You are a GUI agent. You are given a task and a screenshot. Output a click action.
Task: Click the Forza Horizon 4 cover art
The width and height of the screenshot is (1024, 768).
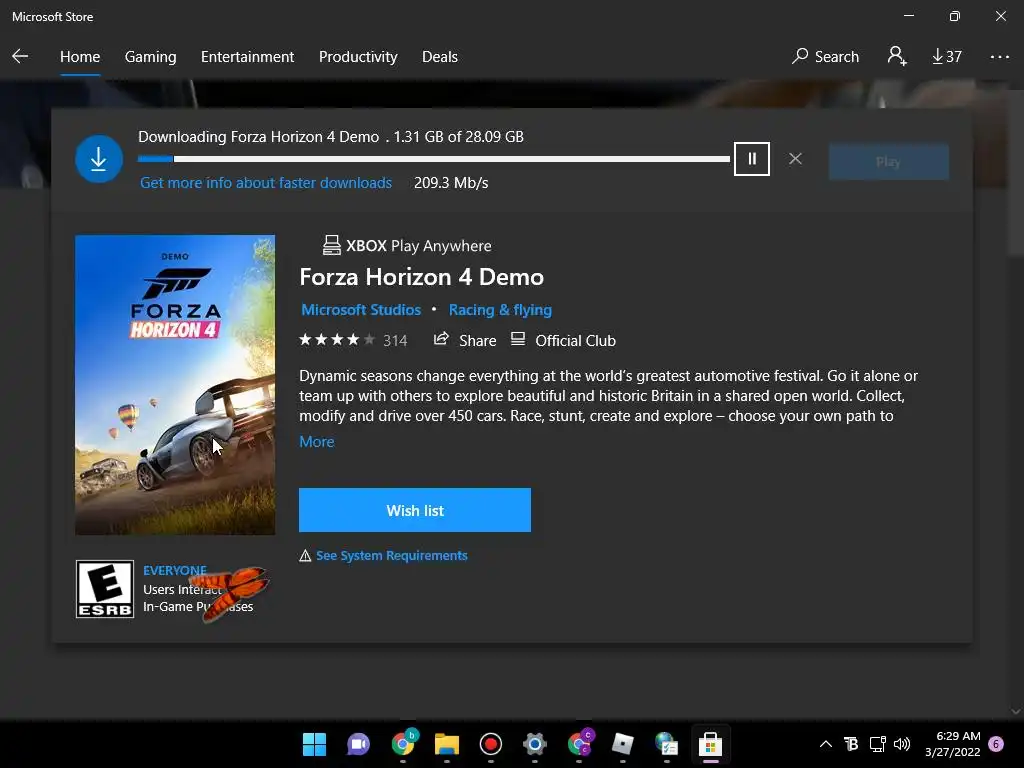175,385
